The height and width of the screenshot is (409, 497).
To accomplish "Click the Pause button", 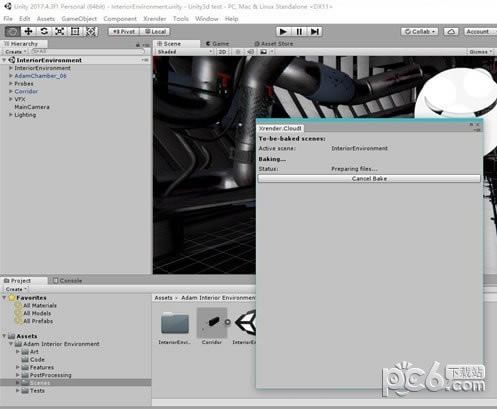I will point(299,32).
